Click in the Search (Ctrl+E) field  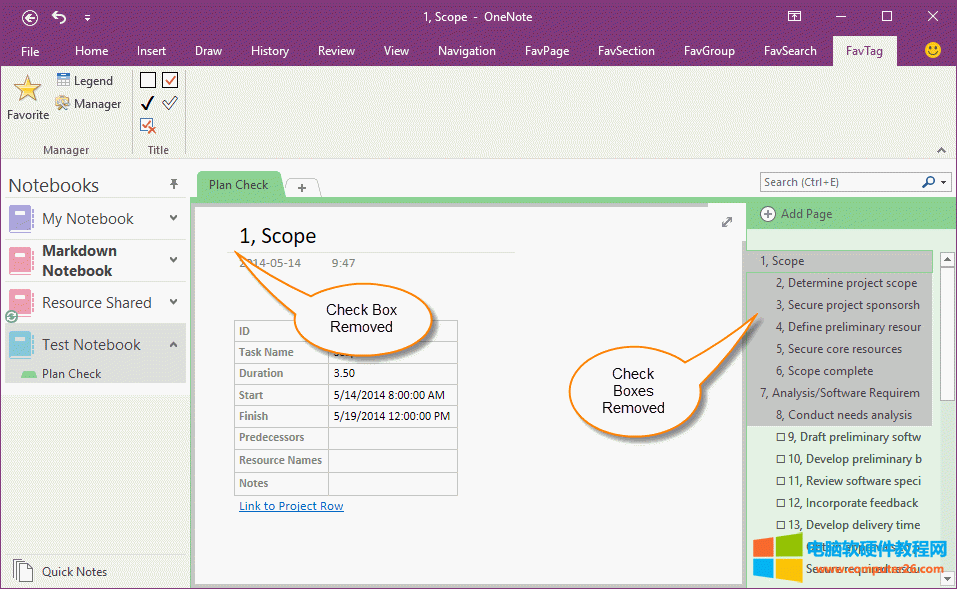click(x=838, y=182)
